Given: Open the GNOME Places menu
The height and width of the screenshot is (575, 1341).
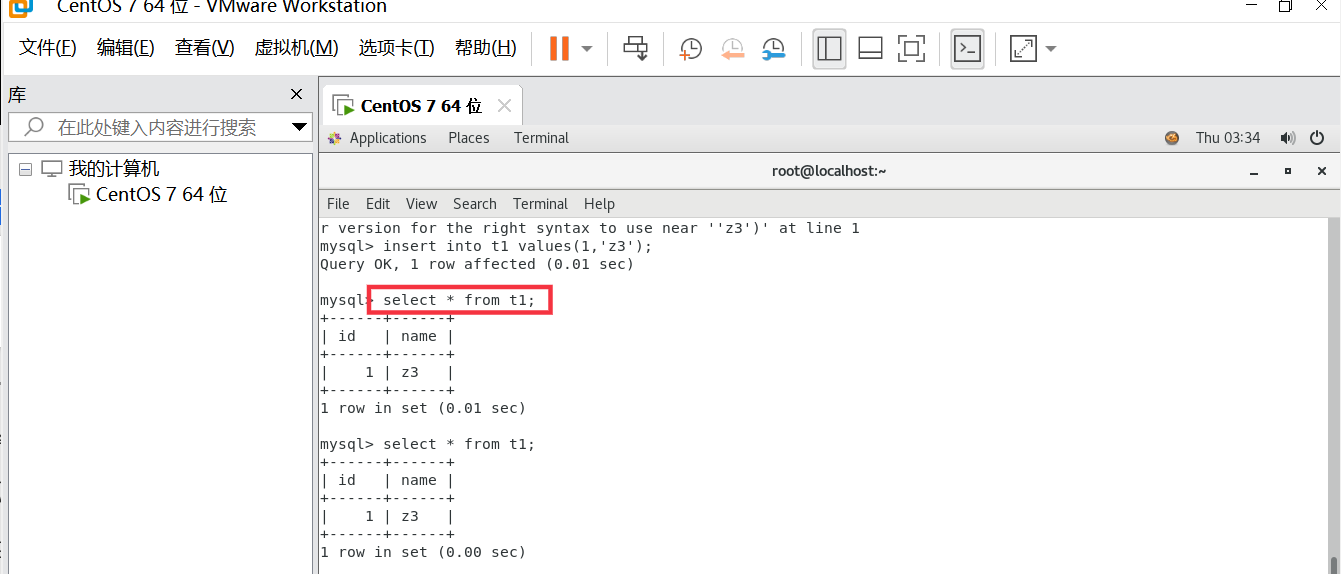Looking at the screenshot, I should (469, 138).
